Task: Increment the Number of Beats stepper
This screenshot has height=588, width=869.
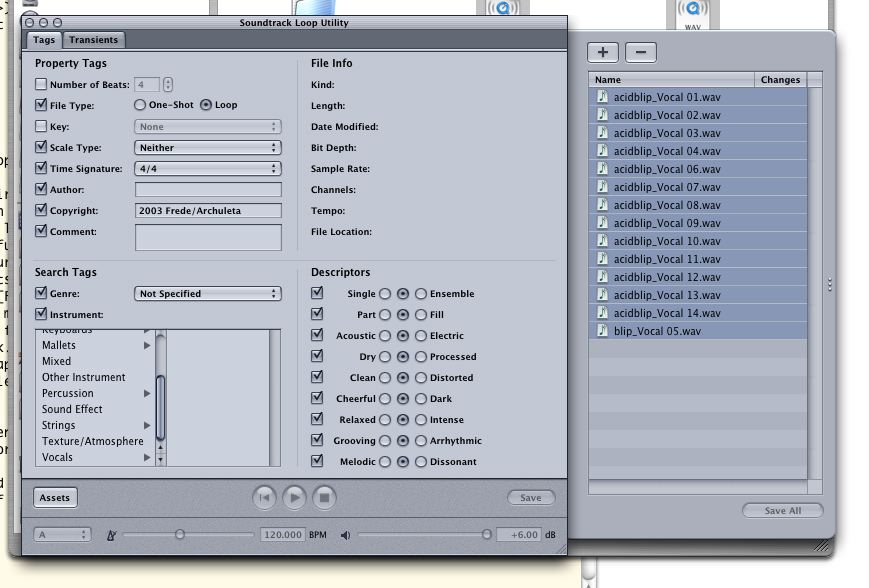Action: [168, 81]
